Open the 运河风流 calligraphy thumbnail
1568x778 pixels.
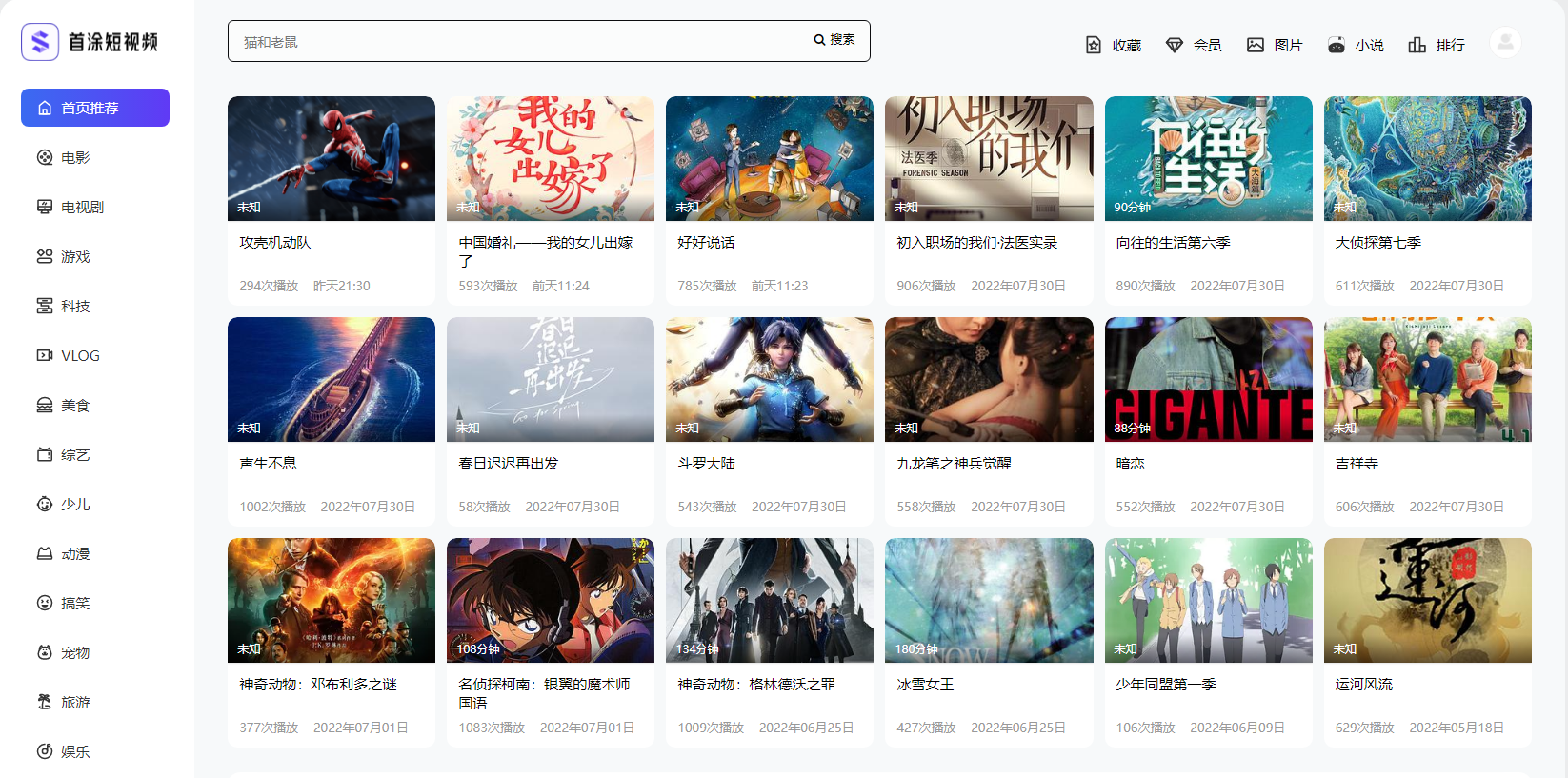[1428, 600]
